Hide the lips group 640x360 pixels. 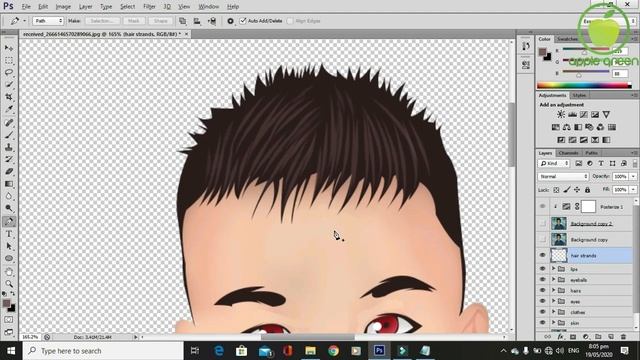pyautogui.click(x=542, y=269)
